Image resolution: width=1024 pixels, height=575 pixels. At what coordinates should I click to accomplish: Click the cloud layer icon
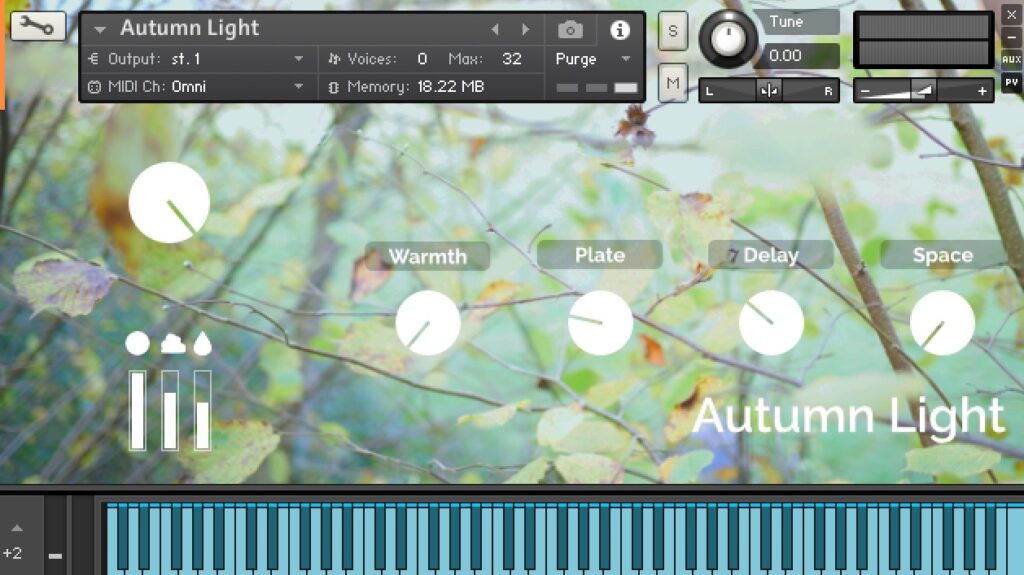click(x=173, y=343)
